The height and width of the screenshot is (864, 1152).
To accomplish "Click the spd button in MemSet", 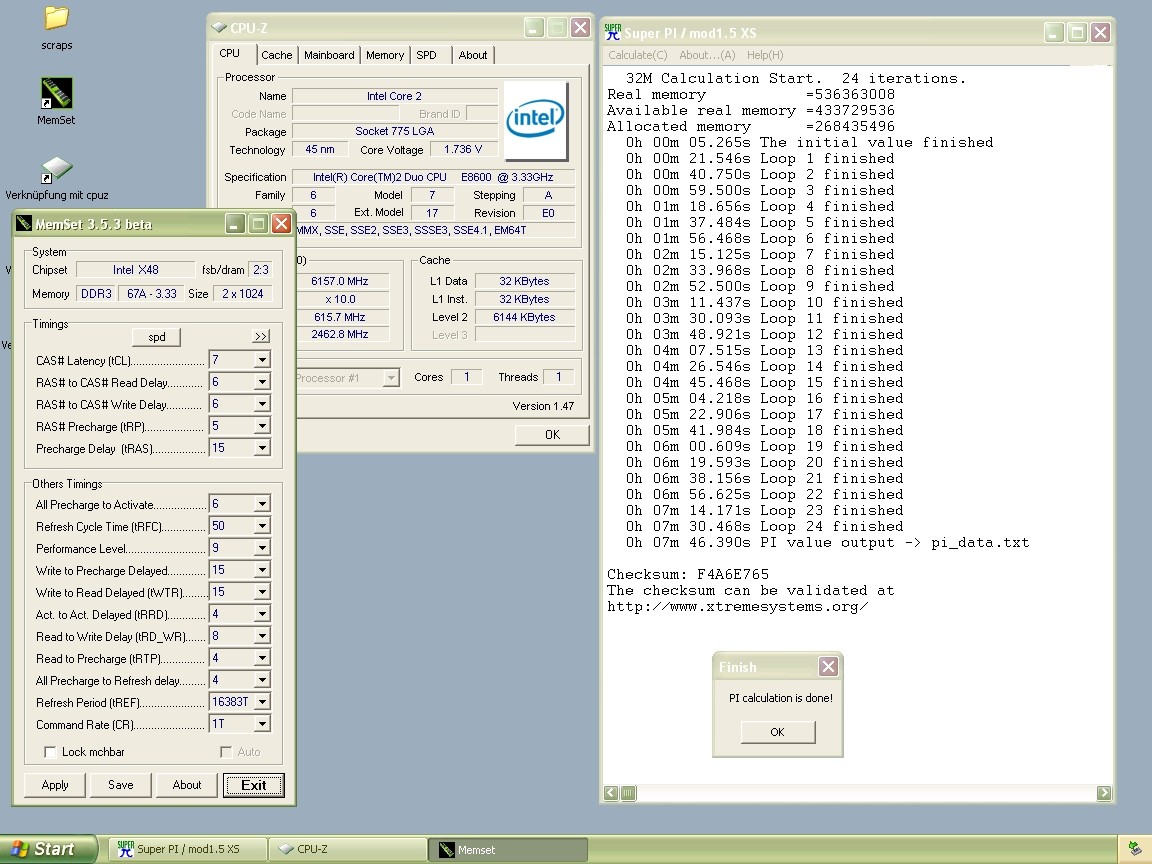I will click(156, 336).
